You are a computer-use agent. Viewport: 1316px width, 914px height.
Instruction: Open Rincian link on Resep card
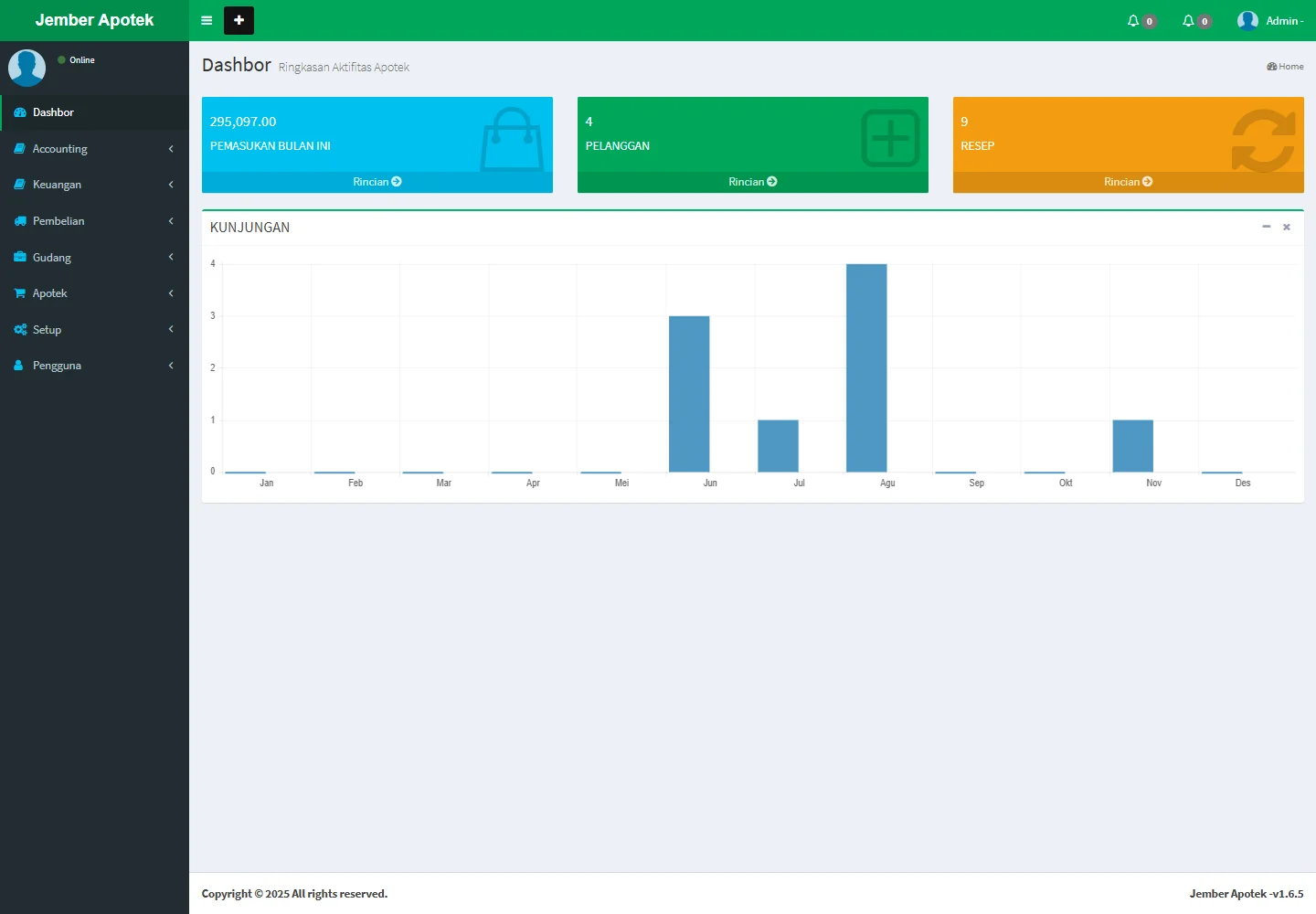(x=1128, y=182)
